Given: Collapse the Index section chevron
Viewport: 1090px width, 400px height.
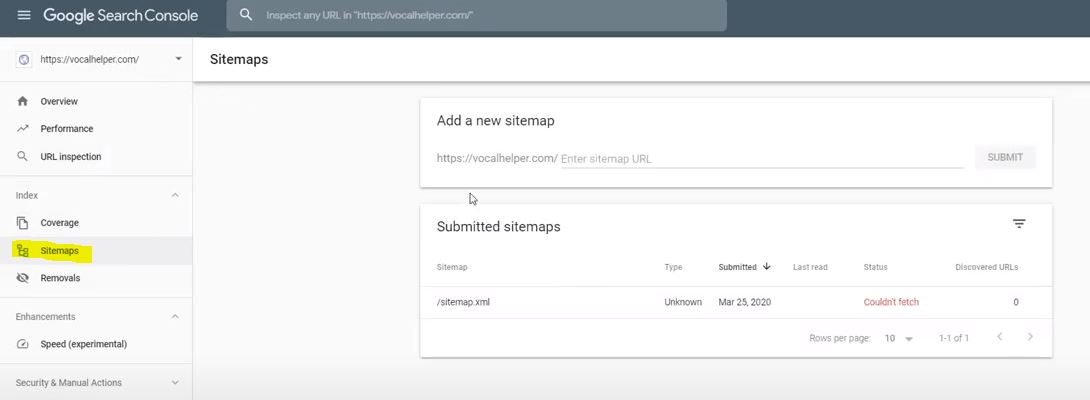Looking at the screenshot, I should pos(175,195).
